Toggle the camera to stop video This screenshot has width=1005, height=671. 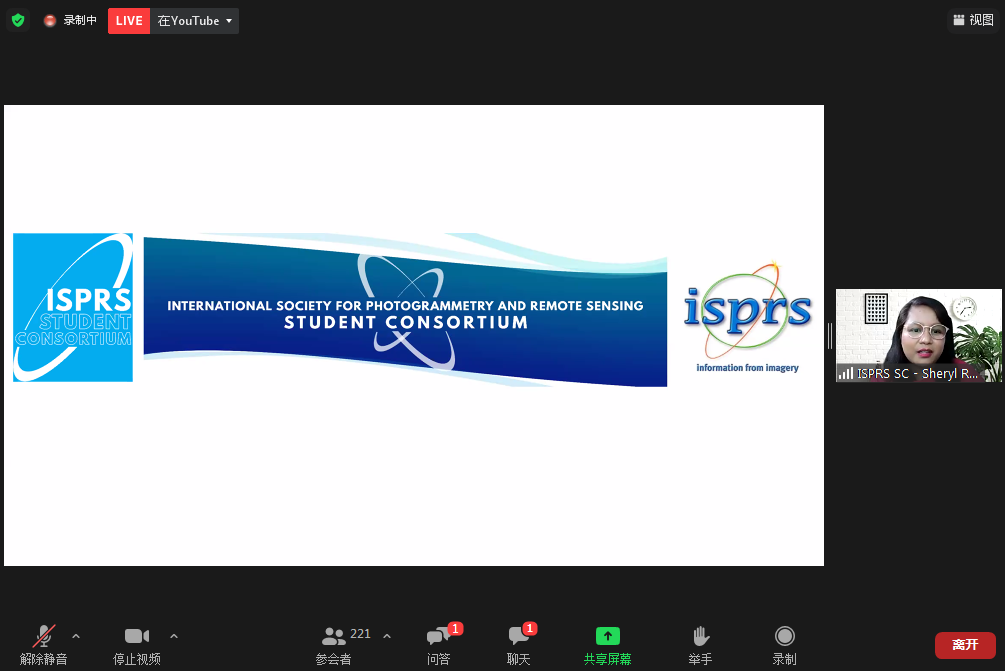pos(136,636)
